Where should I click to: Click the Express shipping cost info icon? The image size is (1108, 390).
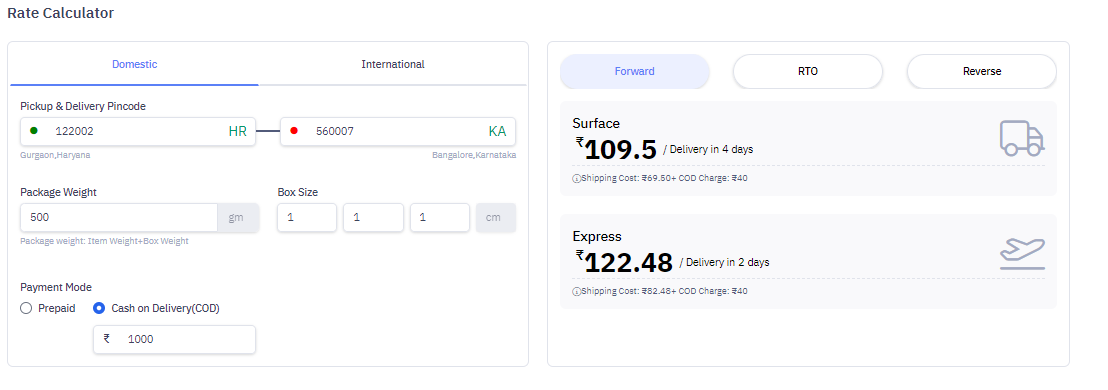click(576, 292)
